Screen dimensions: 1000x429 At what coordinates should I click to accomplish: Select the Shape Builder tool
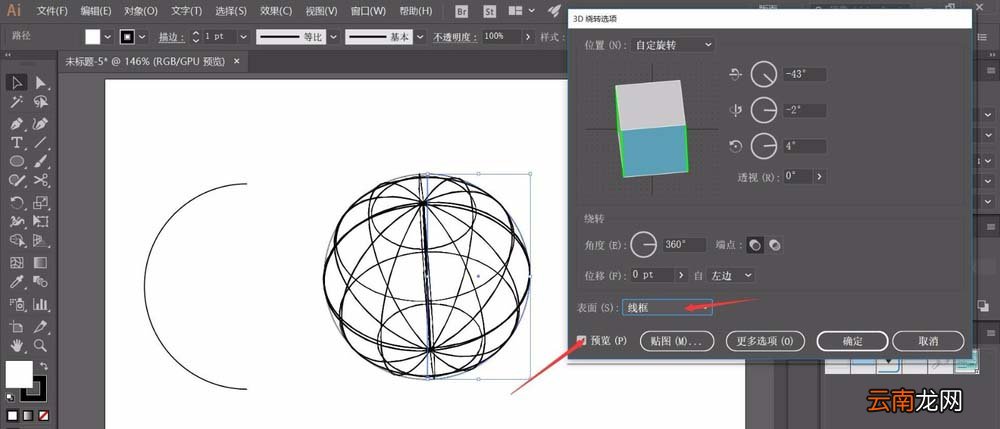[17, 241]
